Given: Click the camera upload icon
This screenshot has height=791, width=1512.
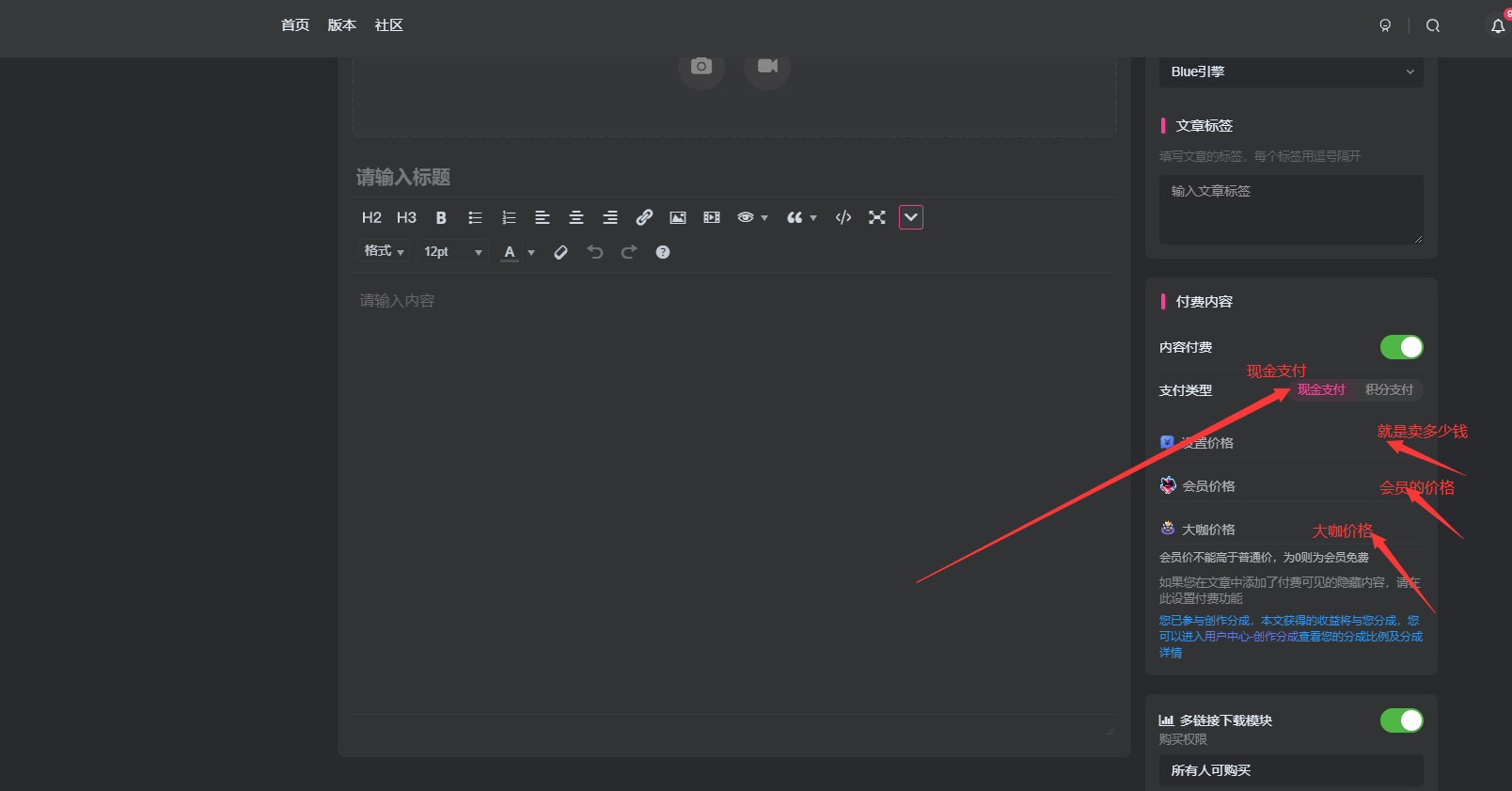Looking at the screenshot, I should pyautogui.click(x=701, y=67).
